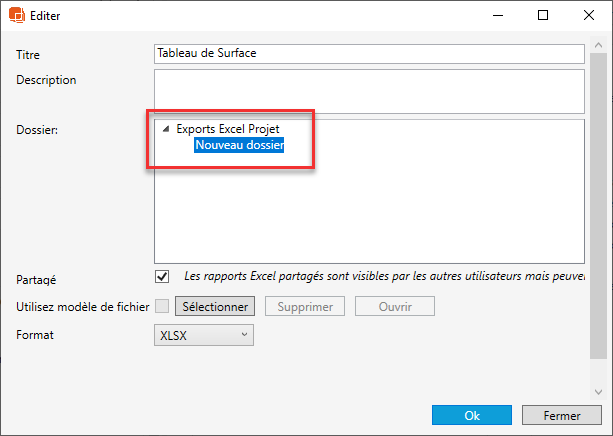Screen dimensions: 613x436
Task: Collapse the Exports Excel Projet tree arrow
Action: (x=164, y=130)
